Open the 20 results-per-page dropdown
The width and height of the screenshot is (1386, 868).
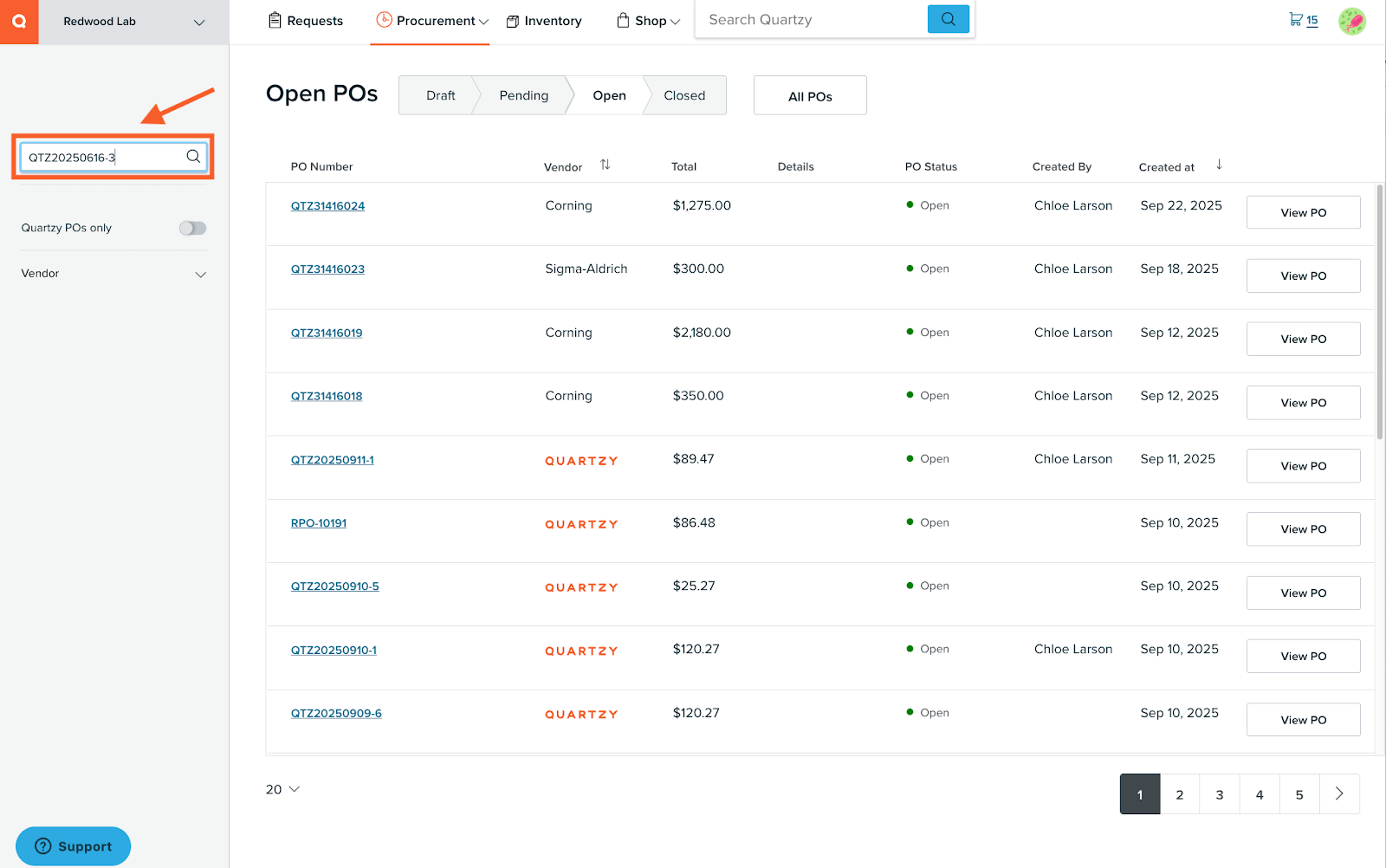tap(282, 789)
